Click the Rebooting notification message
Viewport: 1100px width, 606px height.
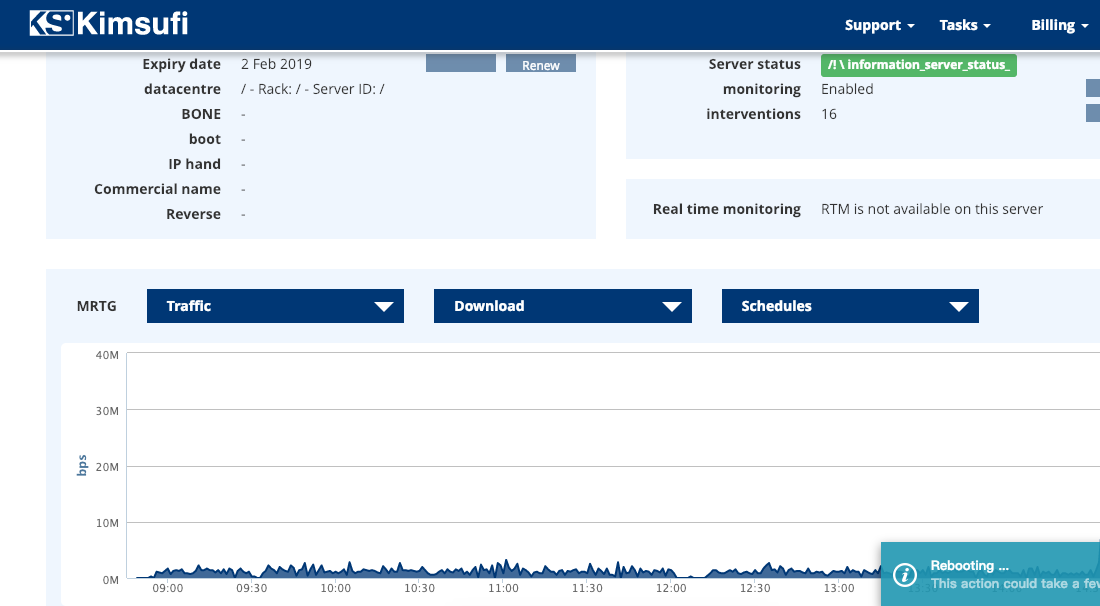tap(1010, 574)
